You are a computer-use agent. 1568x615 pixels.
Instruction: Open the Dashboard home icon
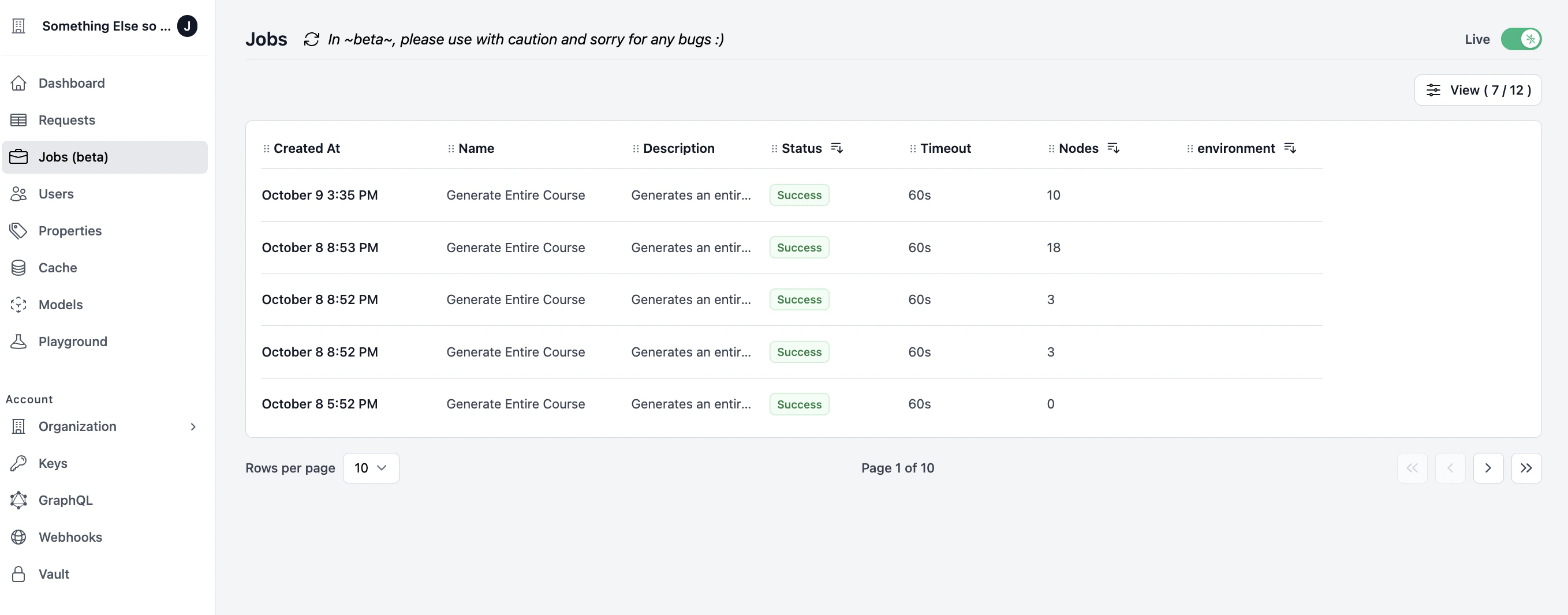tap(19, 82)
